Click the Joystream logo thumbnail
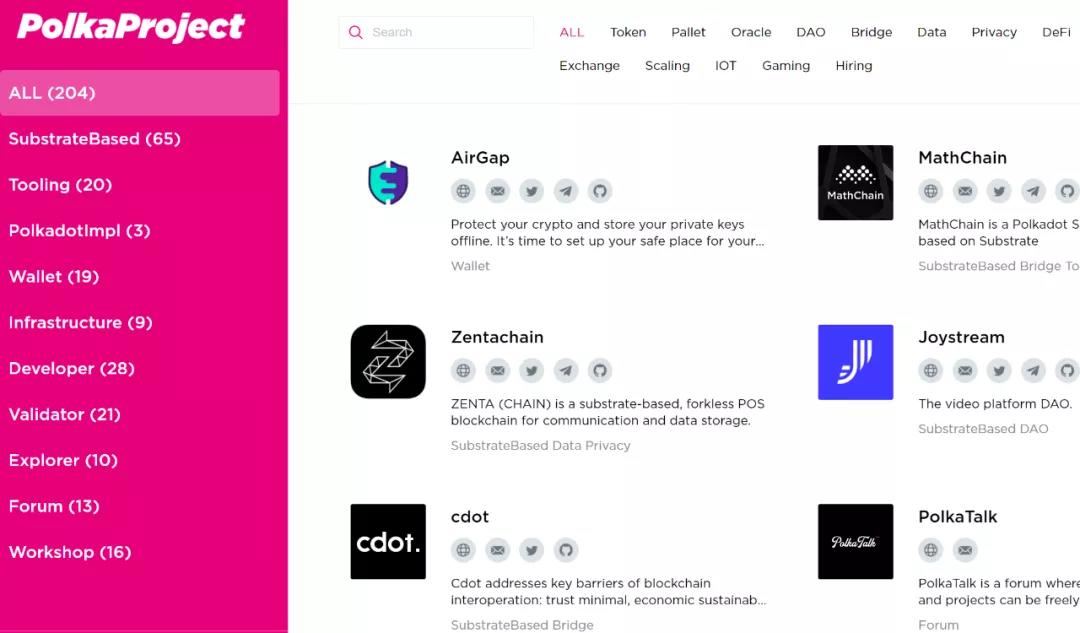 pyautogui.click(x=855, y=362)
